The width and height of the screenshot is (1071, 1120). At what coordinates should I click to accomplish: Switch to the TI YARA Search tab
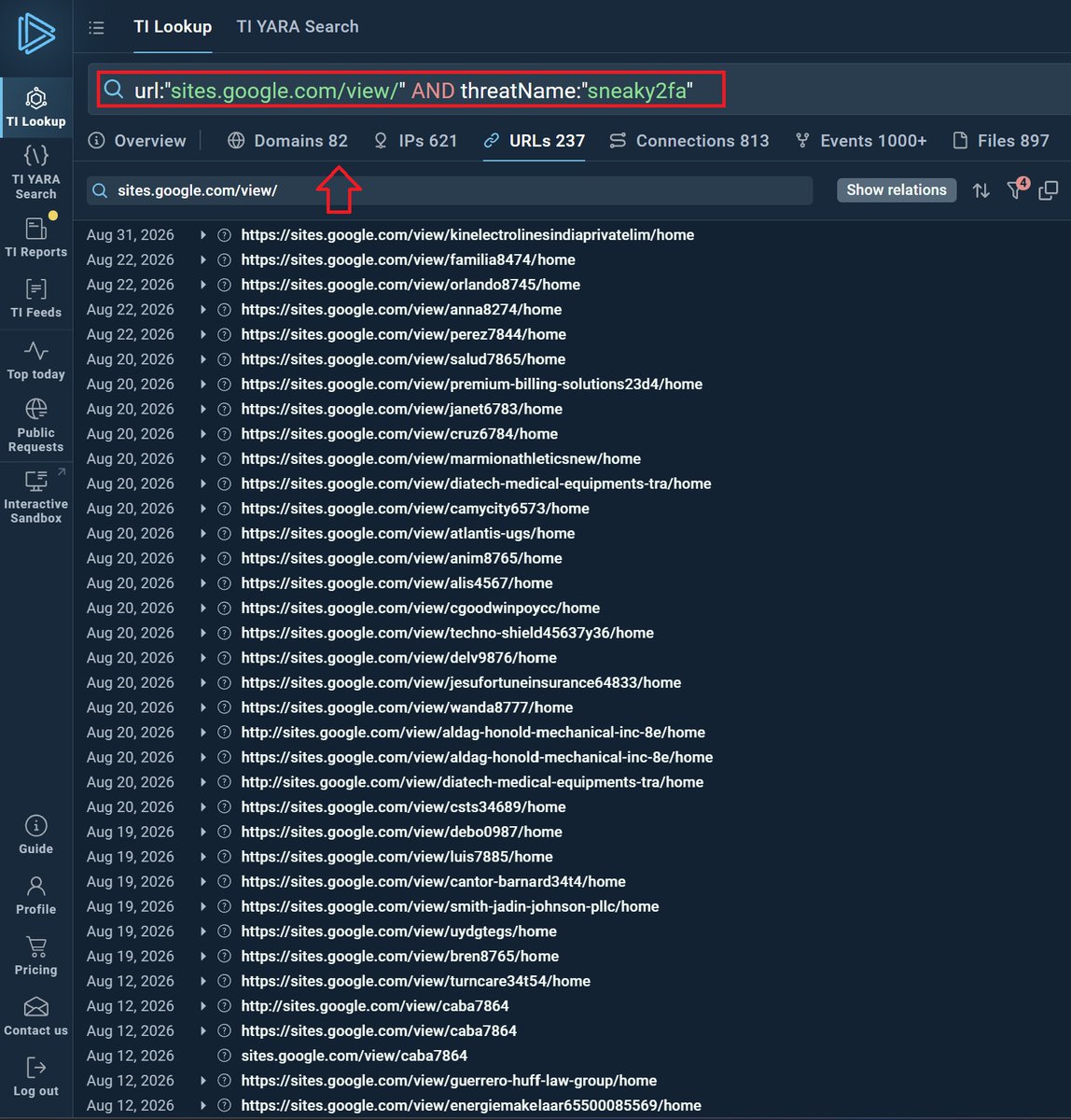pyautogui.click(x=298, y=27)
